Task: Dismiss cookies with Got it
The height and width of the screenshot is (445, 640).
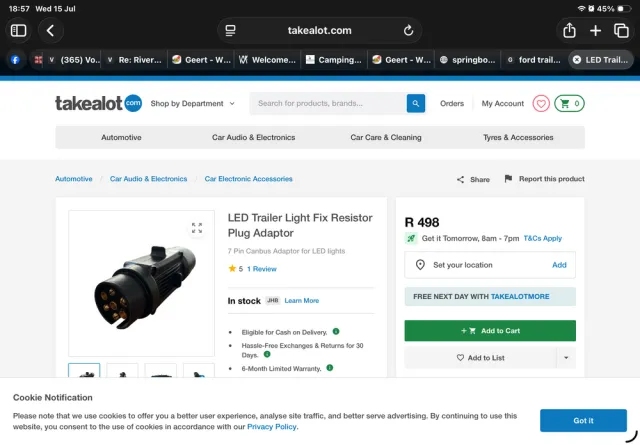Action: [583, 421]
